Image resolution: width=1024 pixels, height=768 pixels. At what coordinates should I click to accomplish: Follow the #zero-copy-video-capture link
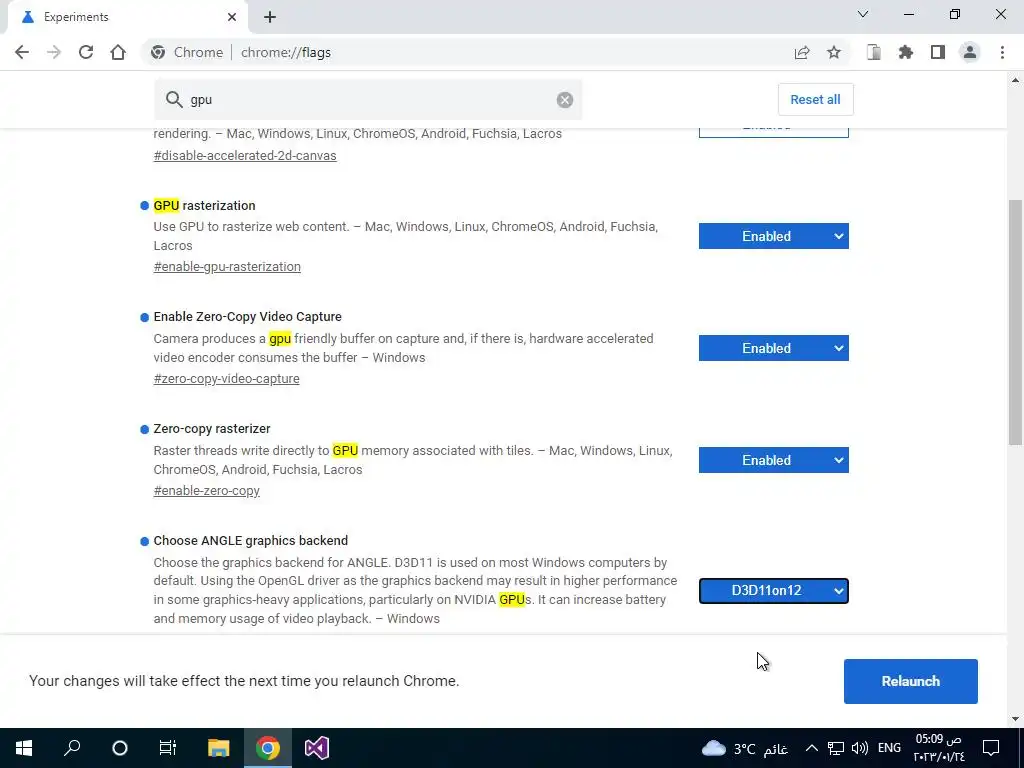coord(226,379)
